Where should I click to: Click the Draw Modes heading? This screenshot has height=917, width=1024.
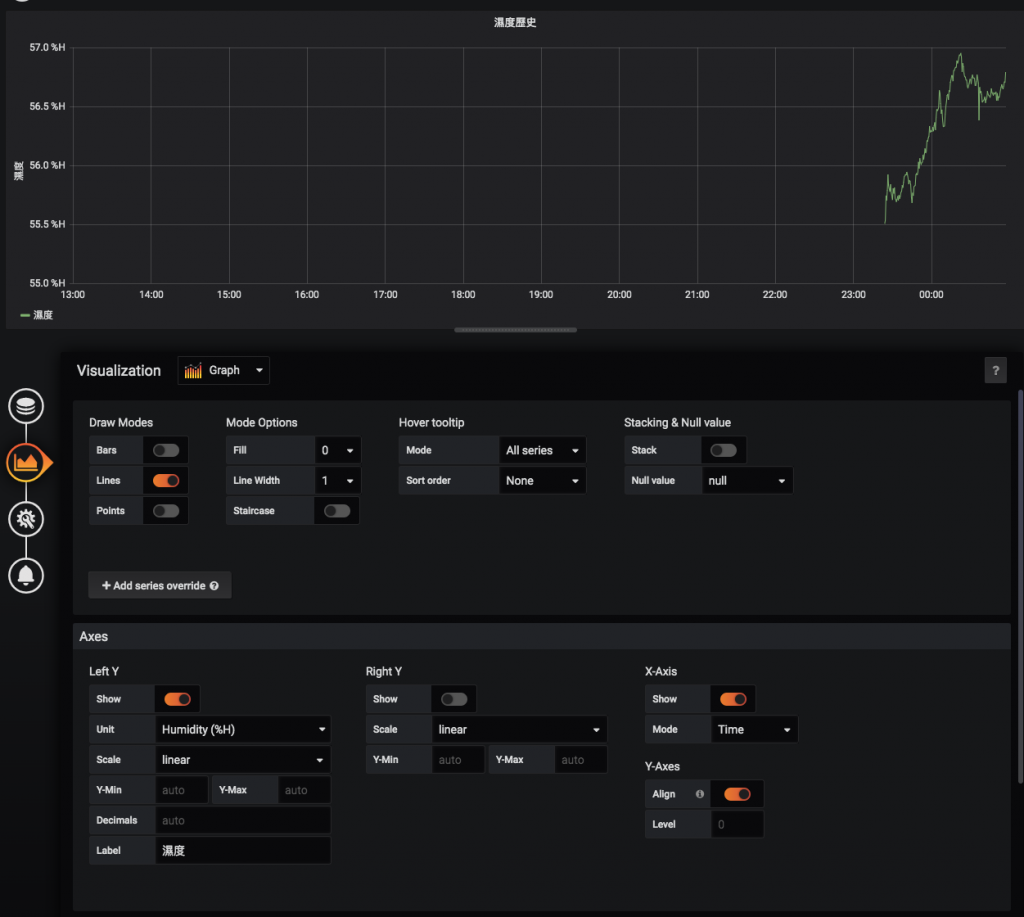click(x=121, y=423)
